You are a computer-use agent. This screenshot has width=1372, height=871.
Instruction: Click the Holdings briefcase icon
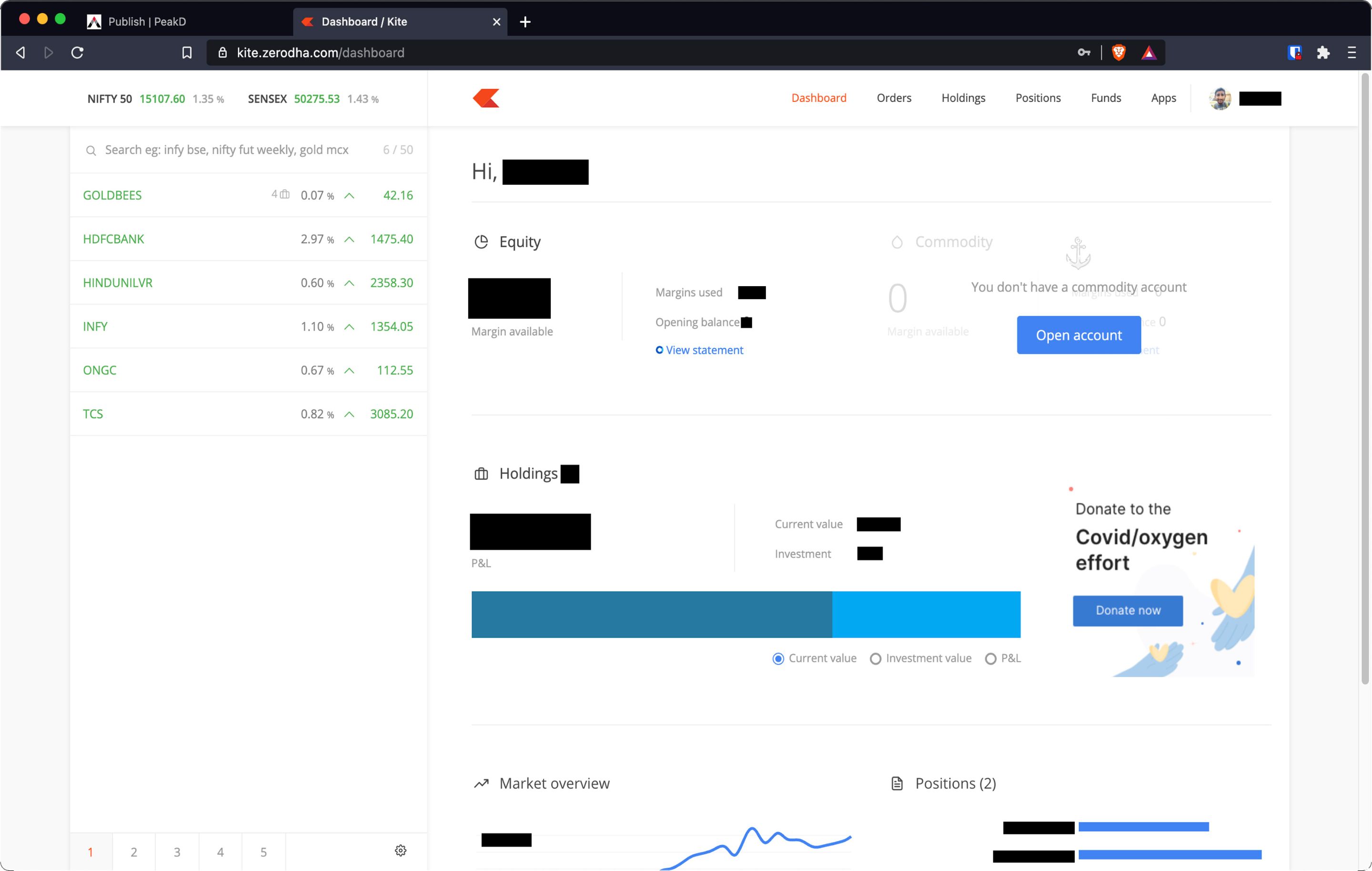pos(482,474)
